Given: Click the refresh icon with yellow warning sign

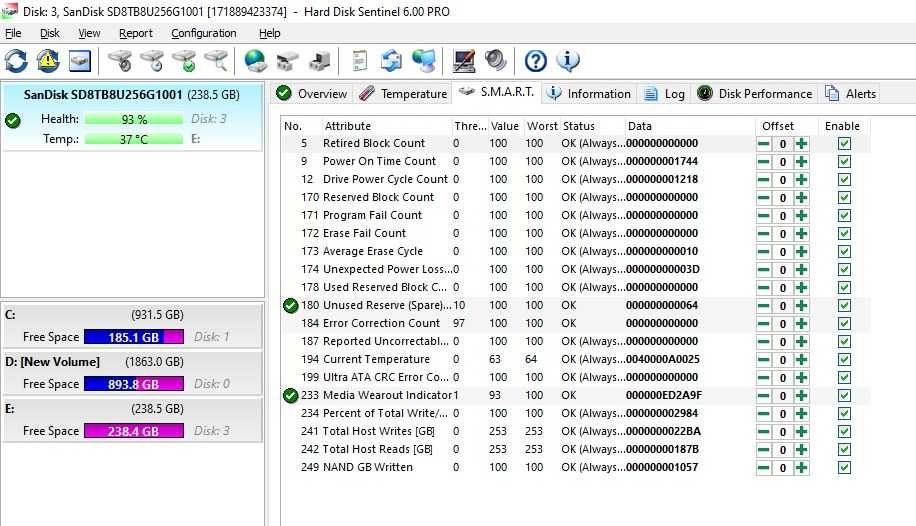Looking at the screenshot, I should [48, 61].
